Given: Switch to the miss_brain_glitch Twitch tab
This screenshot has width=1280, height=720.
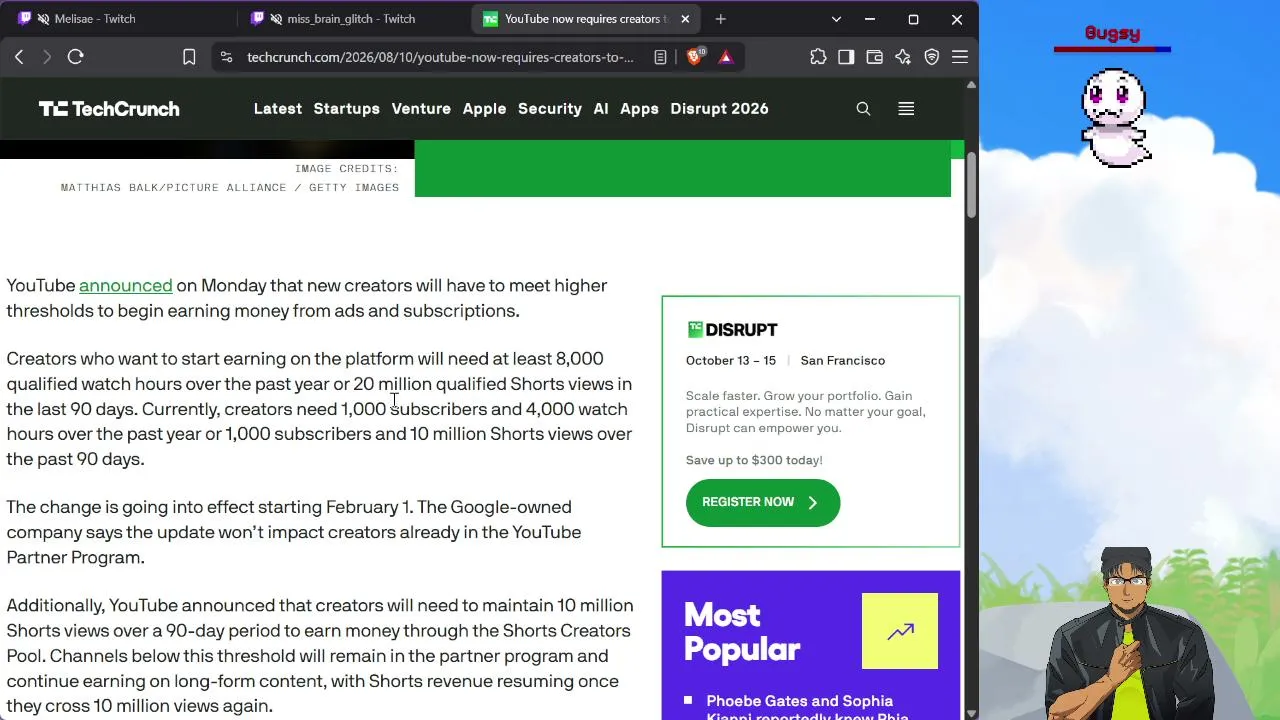Looking at the screenshot, I should coord(351,19).
